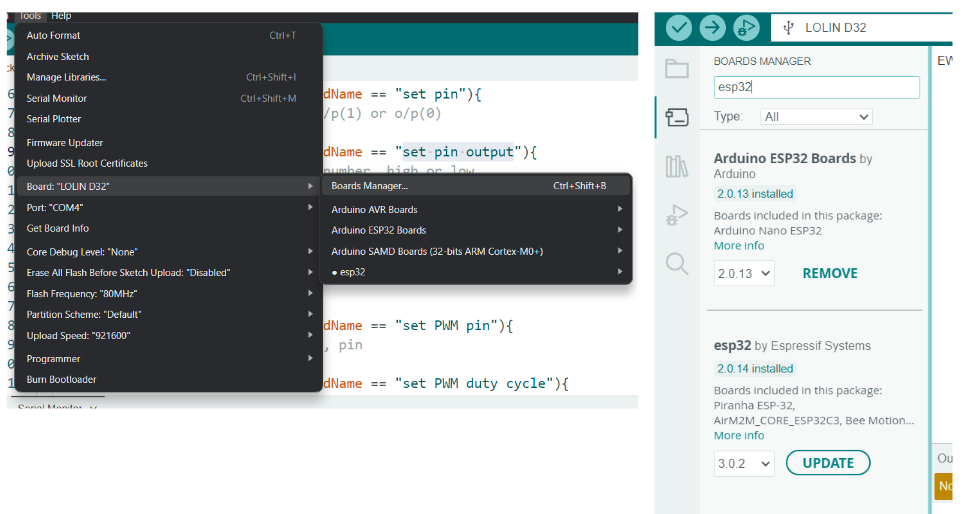Expand the selected esp32 boards submenu
Image resolution: width=968 pixels, height=514 pixels.
pyautogui.click(x=475, y=272)
